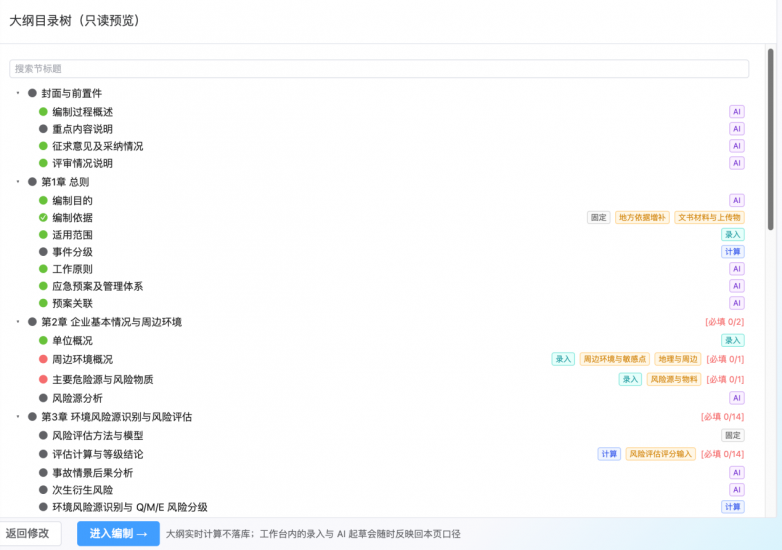This screenshot has width=782, height=550.
Task: Collapse the 封面与前置件 node
Action: click(18, 93)
